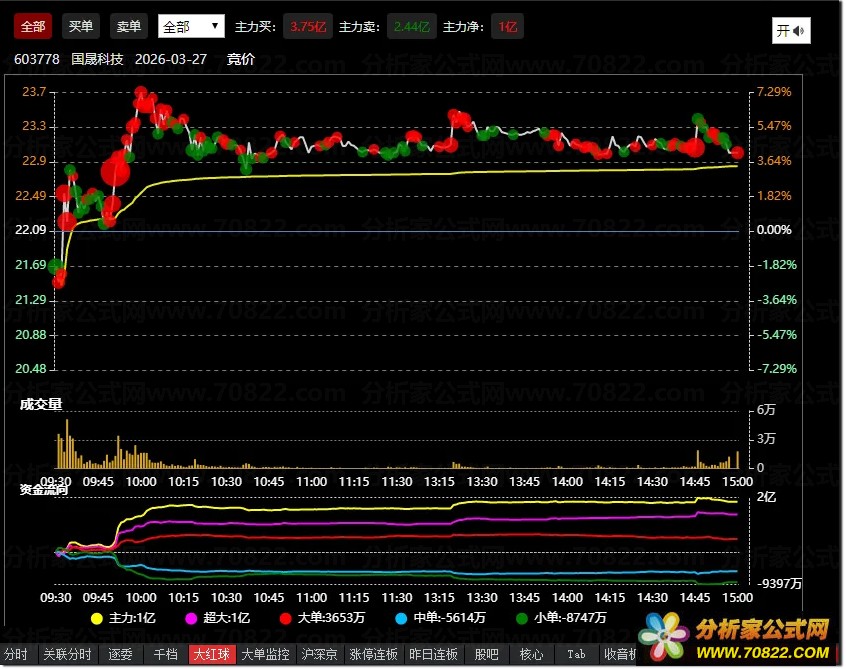This screenshot has width=846, height=669.
Task: Open the 全部 dropdown selector
Action: pyautogui.click(x=191, y=26)
